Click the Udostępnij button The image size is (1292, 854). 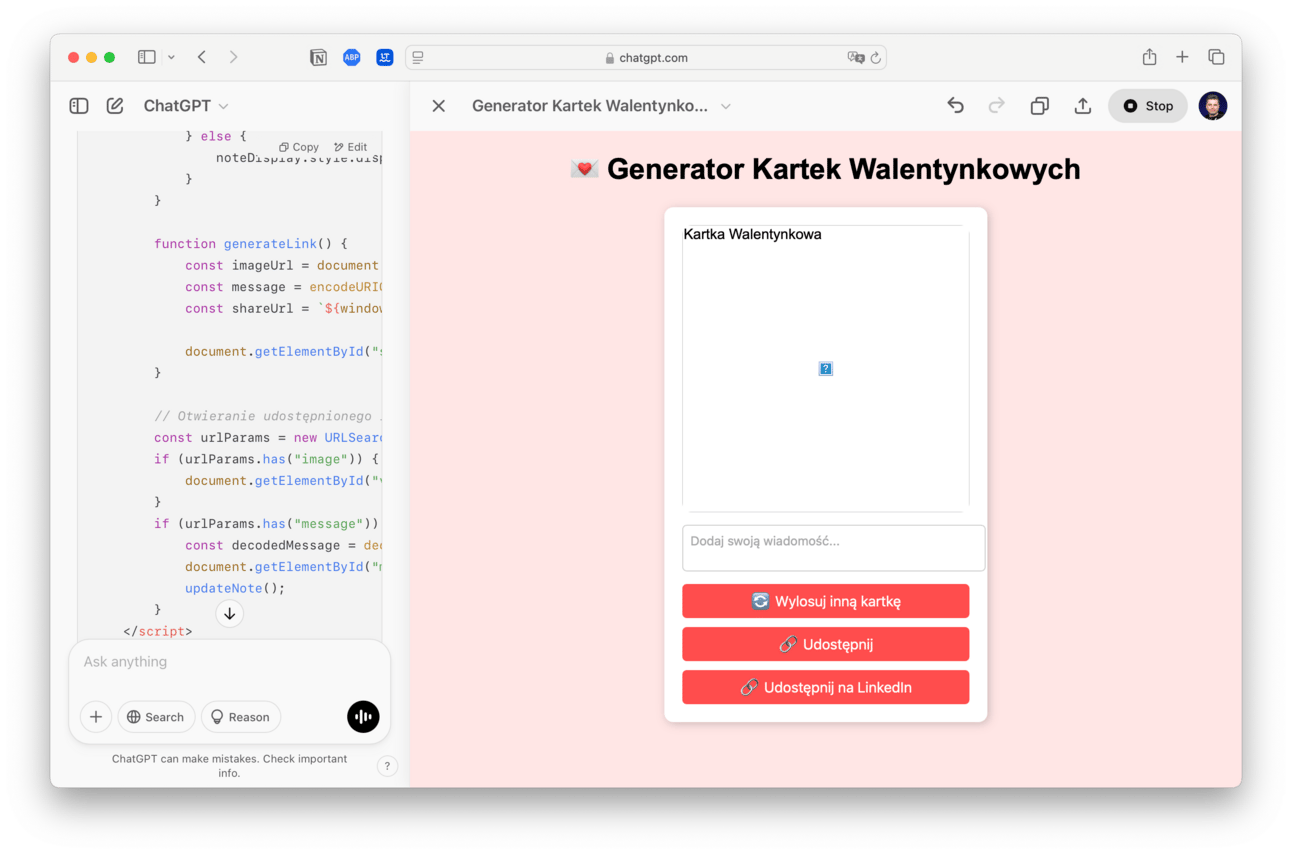pyautogui.click(x=826, y=644)
